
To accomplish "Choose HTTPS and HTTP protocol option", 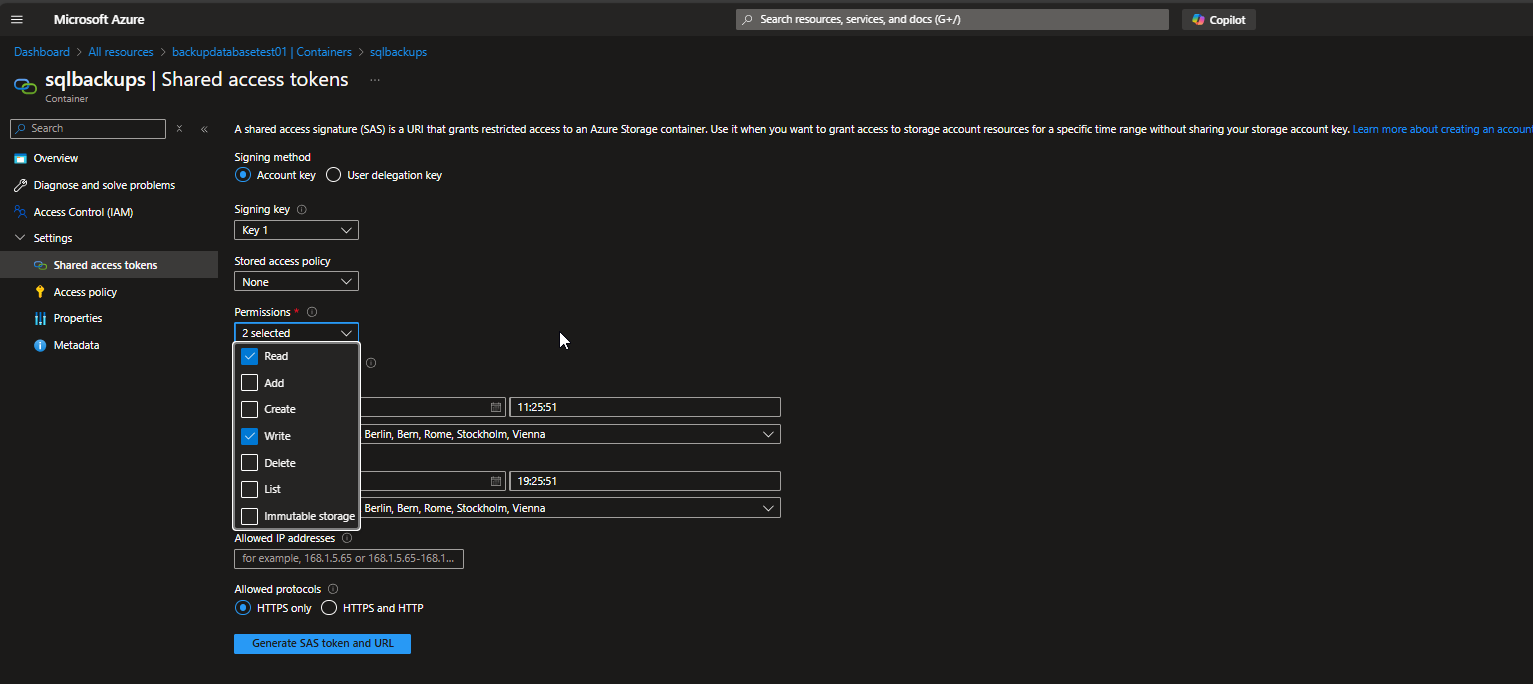I will pyautogui.click(x=329, y=608).
